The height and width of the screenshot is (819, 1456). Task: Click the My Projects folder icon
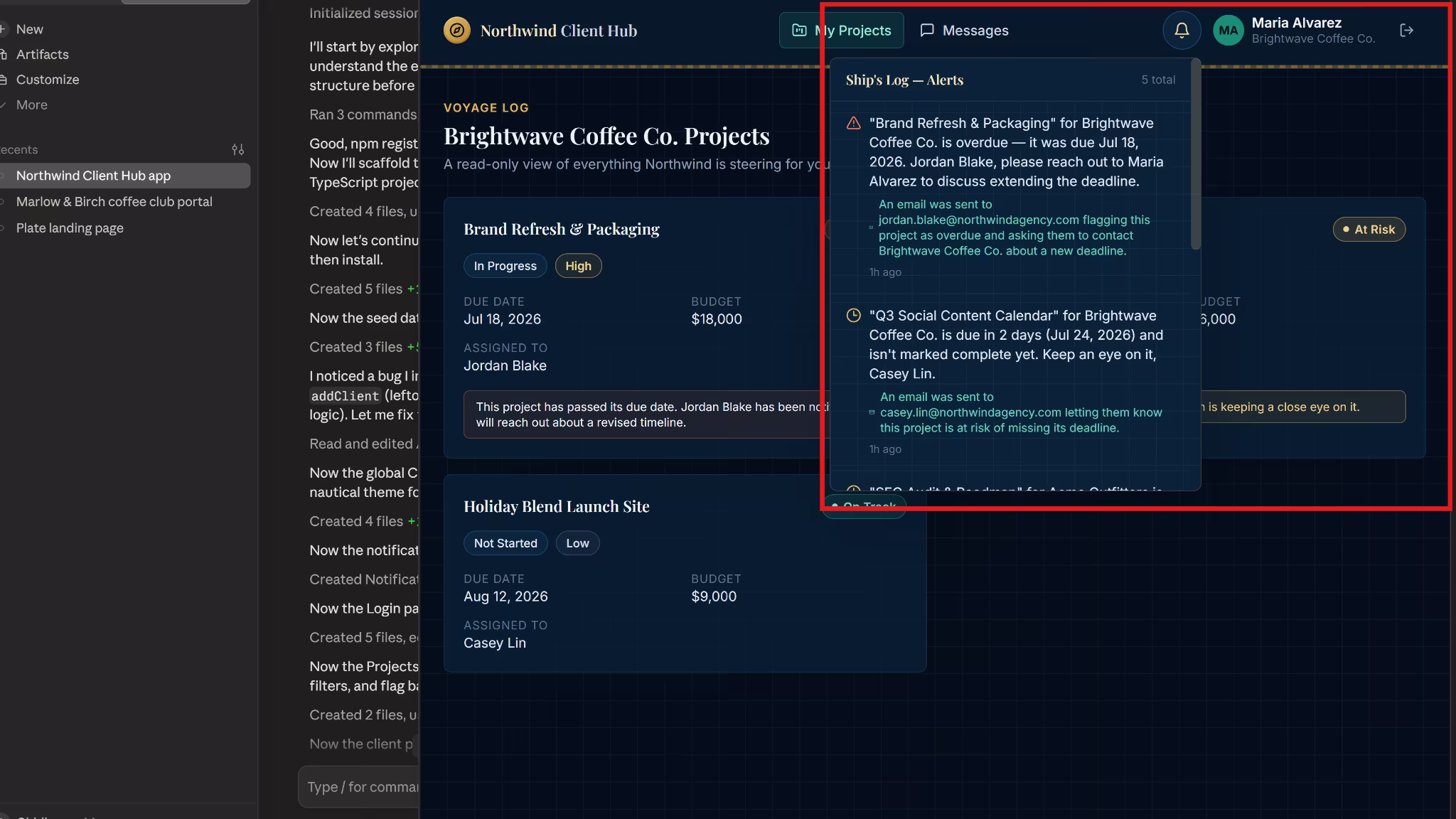(799, 31)
